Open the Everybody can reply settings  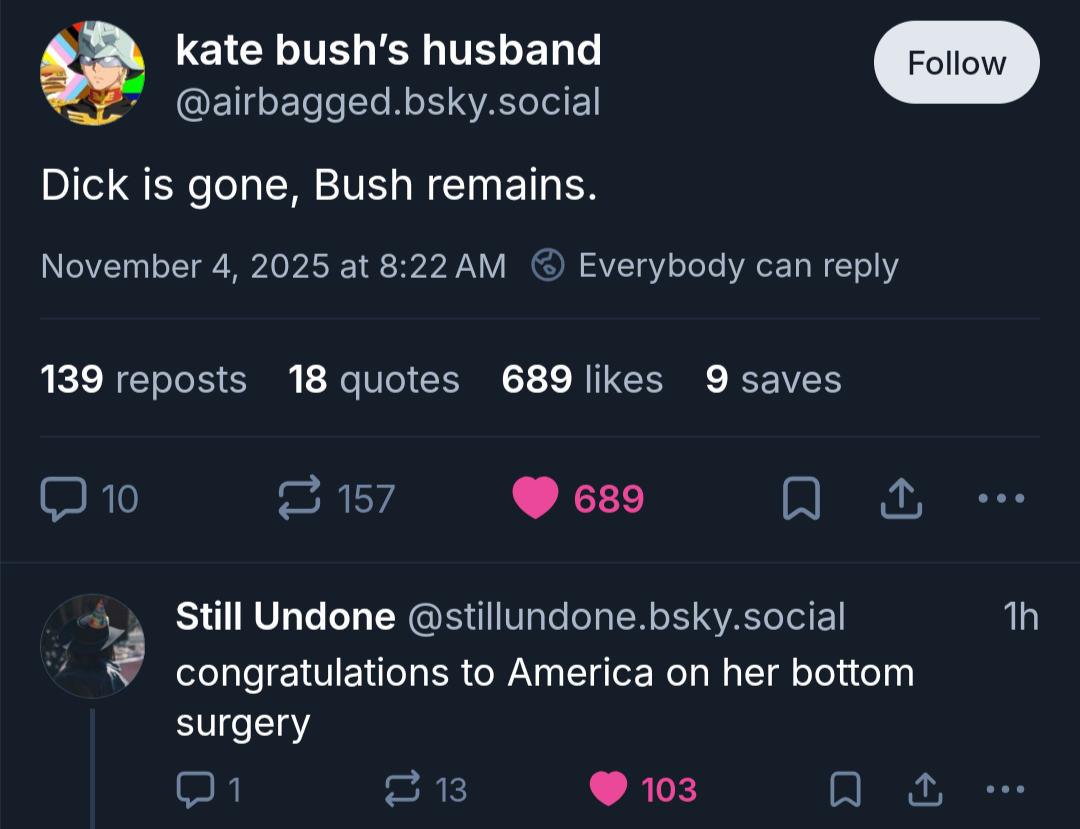pyautogui.click(x=714, y=266)
